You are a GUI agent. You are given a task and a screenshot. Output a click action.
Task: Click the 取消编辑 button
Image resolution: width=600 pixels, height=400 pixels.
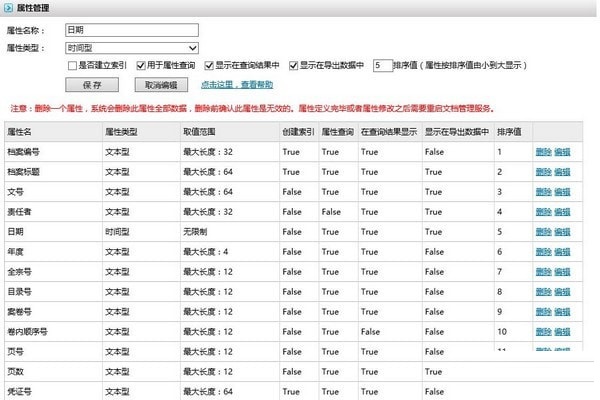click(161, 85)
